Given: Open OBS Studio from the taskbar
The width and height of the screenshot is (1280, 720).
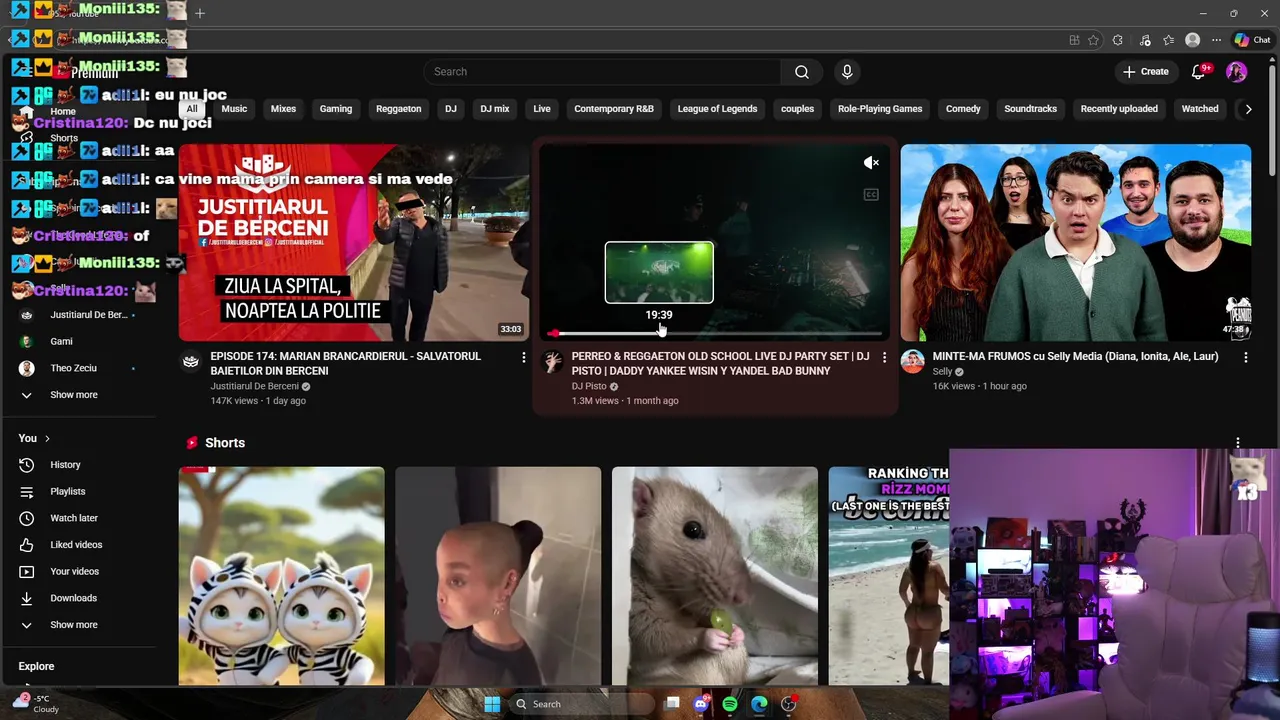Looking at the screenshot, I should (789, 704).
